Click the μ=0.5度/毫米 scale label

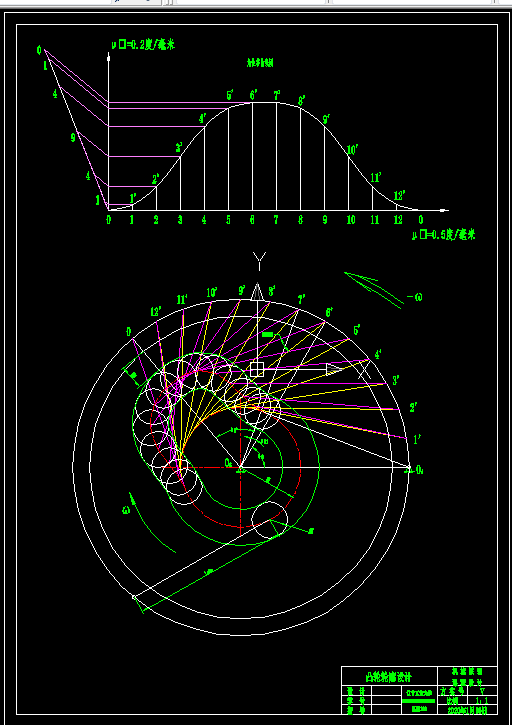pyautogui.click(x=444, y=234)
